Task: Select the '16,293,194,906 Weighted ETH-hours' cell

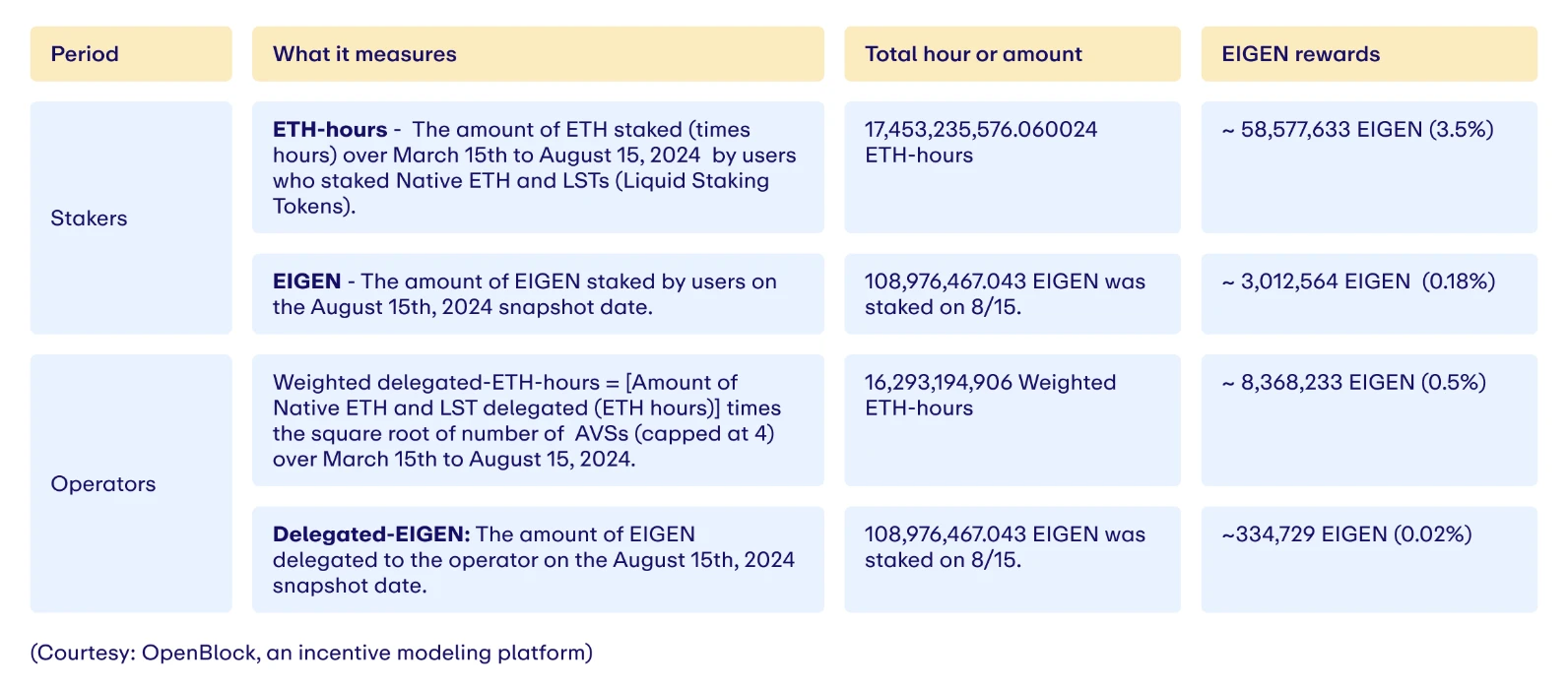Action: 990,395
